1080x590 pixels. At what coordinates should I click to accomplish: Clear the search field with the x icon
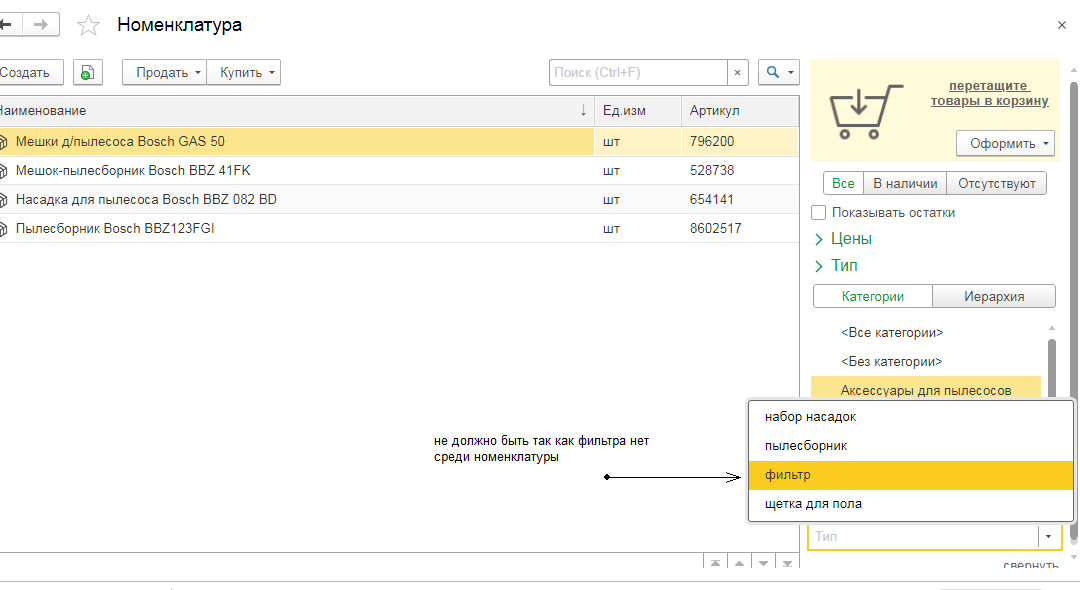(x=738, y=72)
